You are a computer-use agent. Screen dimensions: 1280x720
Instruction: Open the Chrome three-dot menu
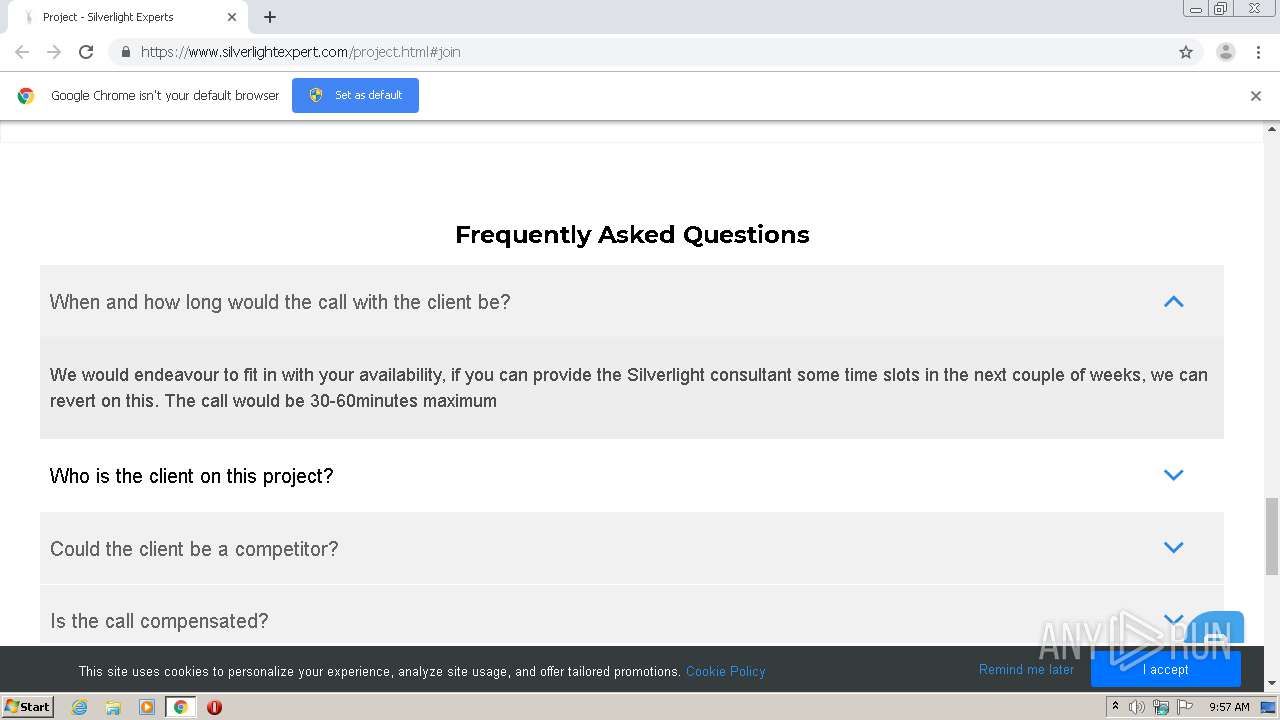click(1258, 52)
